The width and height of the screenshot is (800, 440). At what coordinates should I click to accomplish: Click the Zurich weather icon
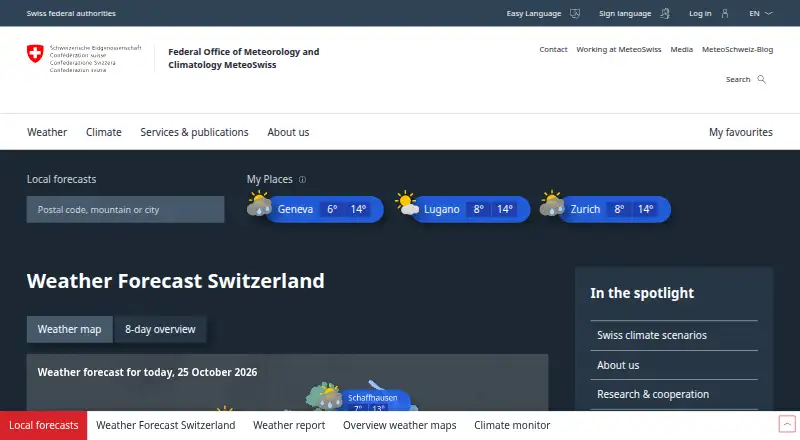point(552,204)
